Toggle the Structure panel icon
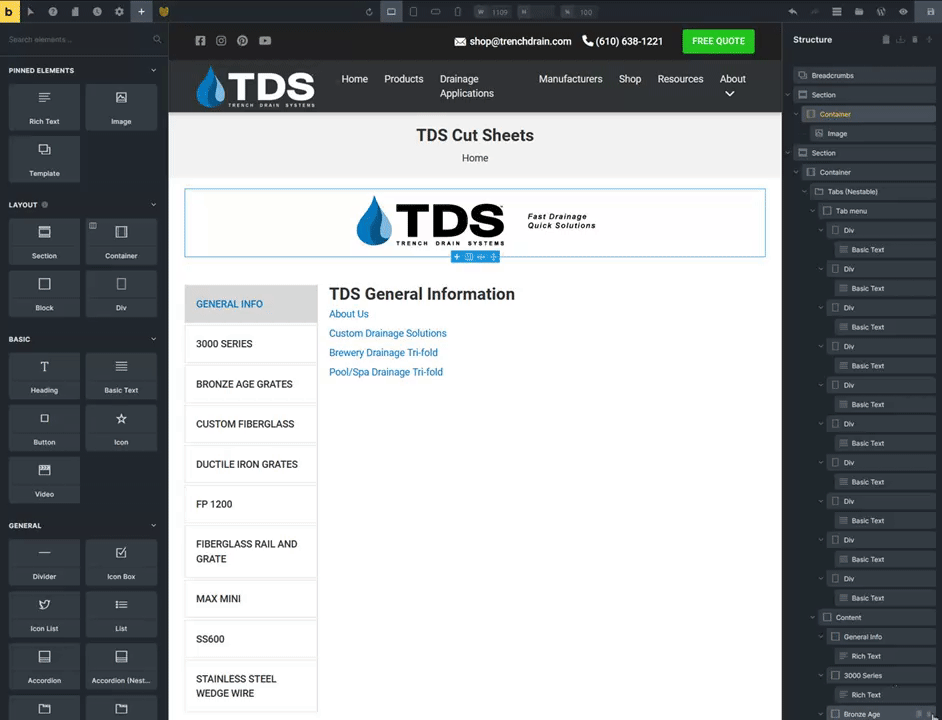942x720 pixels. point(837,11)
